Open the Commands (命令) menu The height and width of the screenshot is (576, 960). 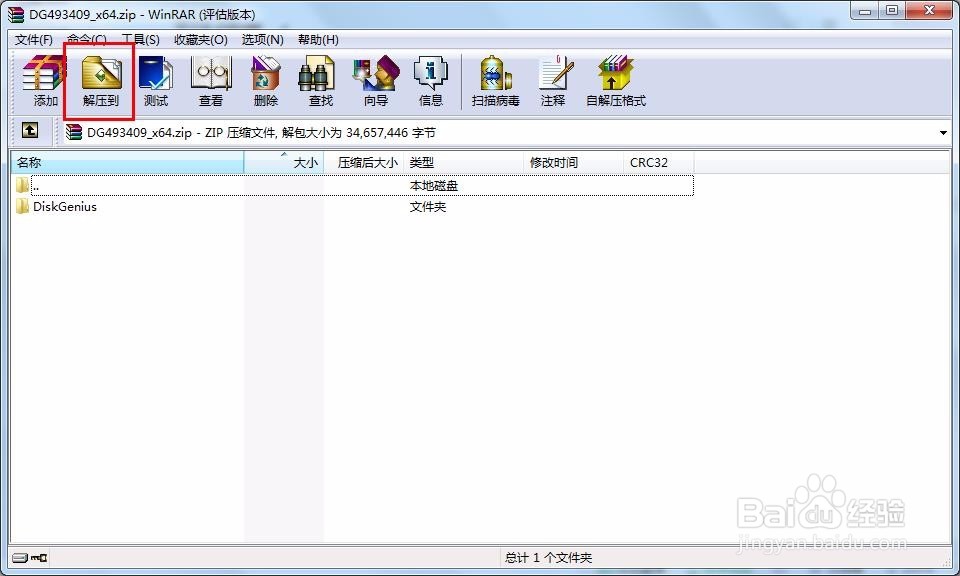click(x=86, y=40)
